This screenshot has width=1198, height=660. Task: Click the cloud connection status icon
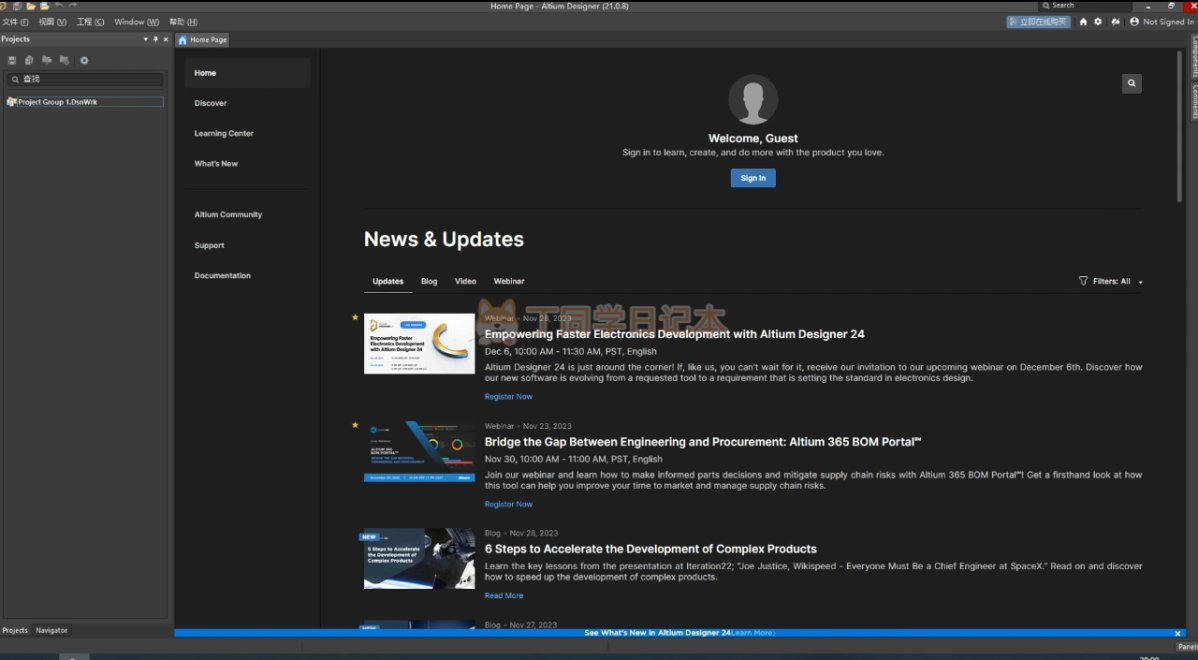click(1115, 22)
